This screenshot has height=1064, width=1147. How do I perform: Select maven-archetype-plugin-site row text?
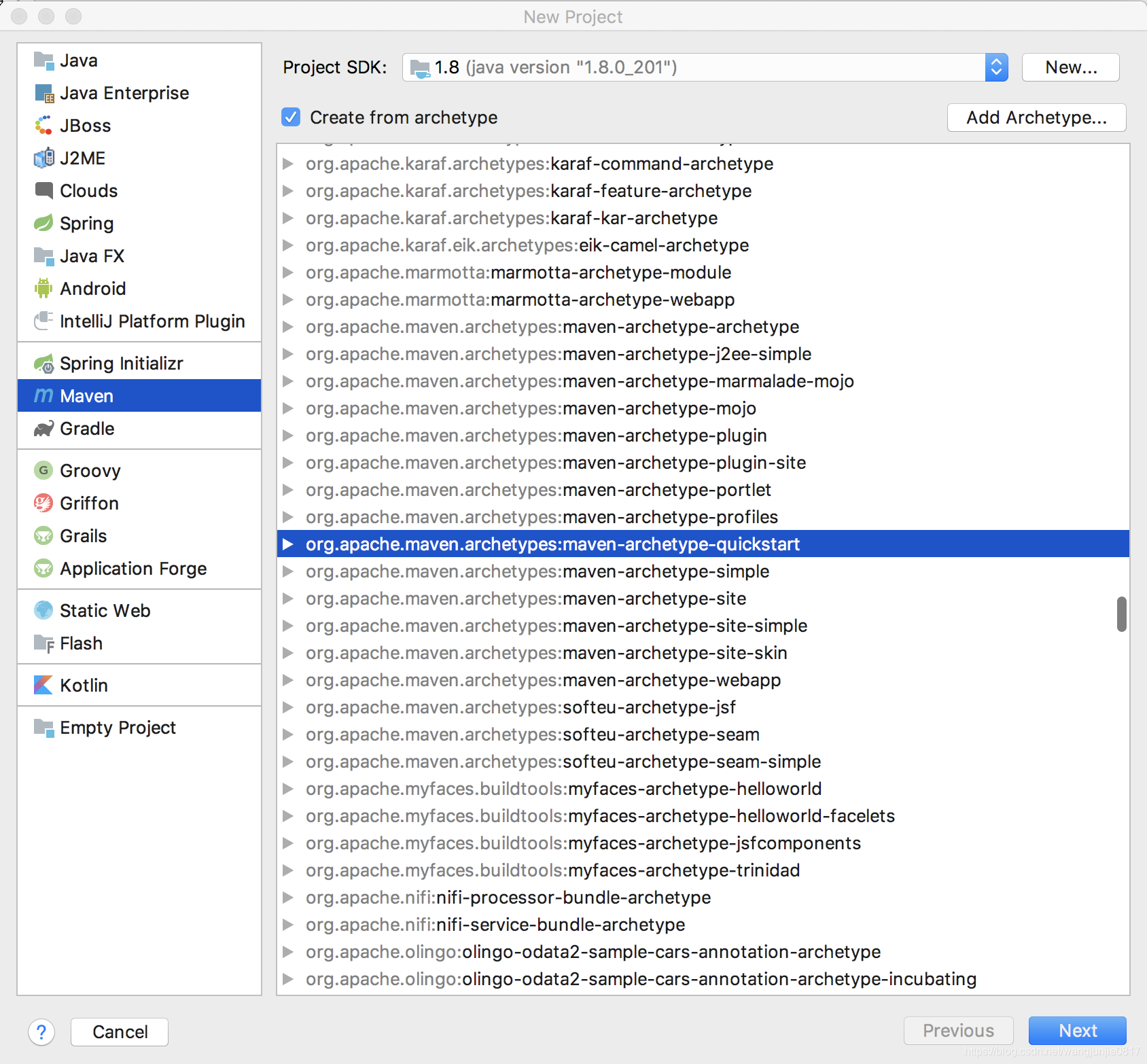(x=556, y=463)
